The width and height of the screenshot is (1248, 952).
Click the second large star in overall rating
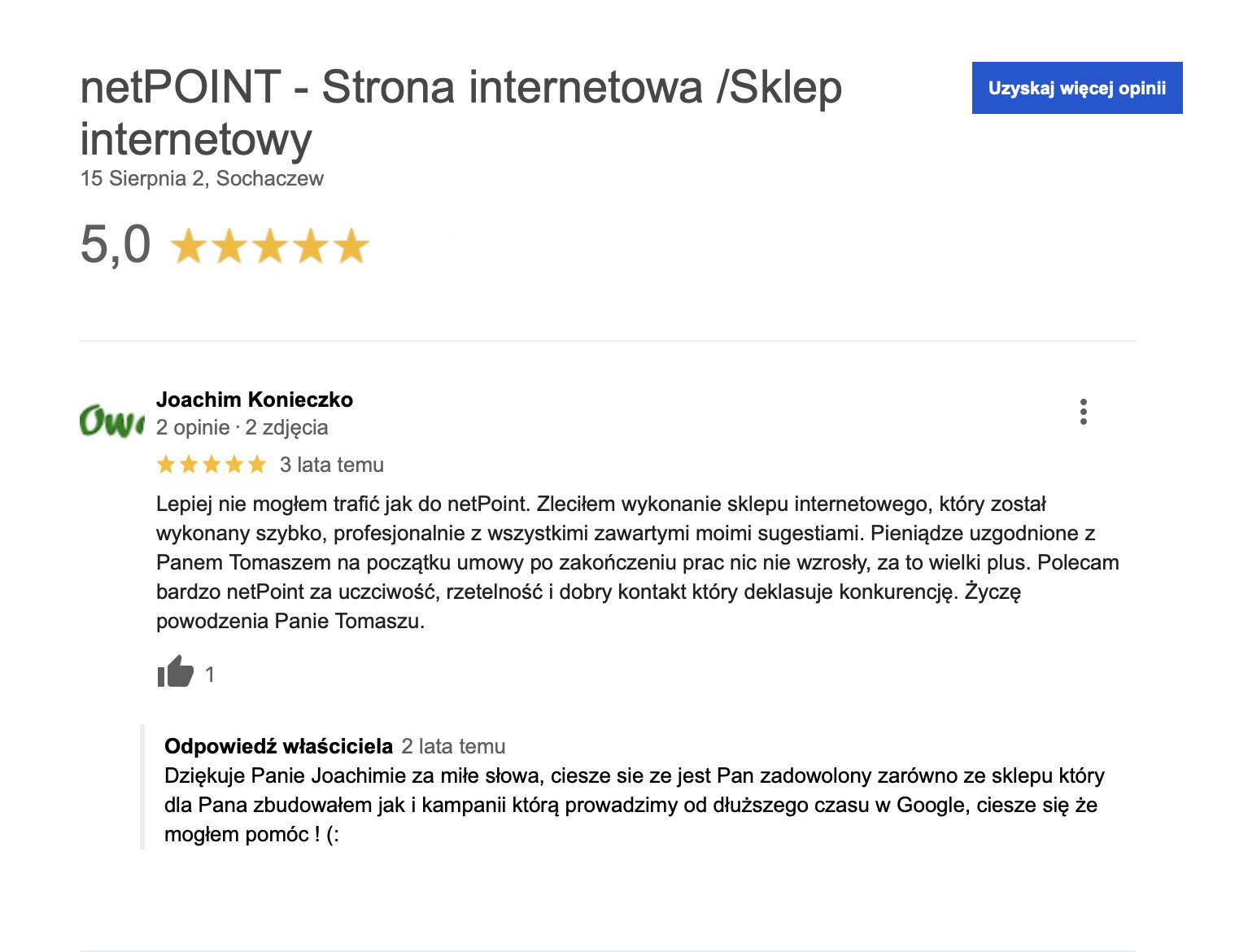[x=229, y=246]
